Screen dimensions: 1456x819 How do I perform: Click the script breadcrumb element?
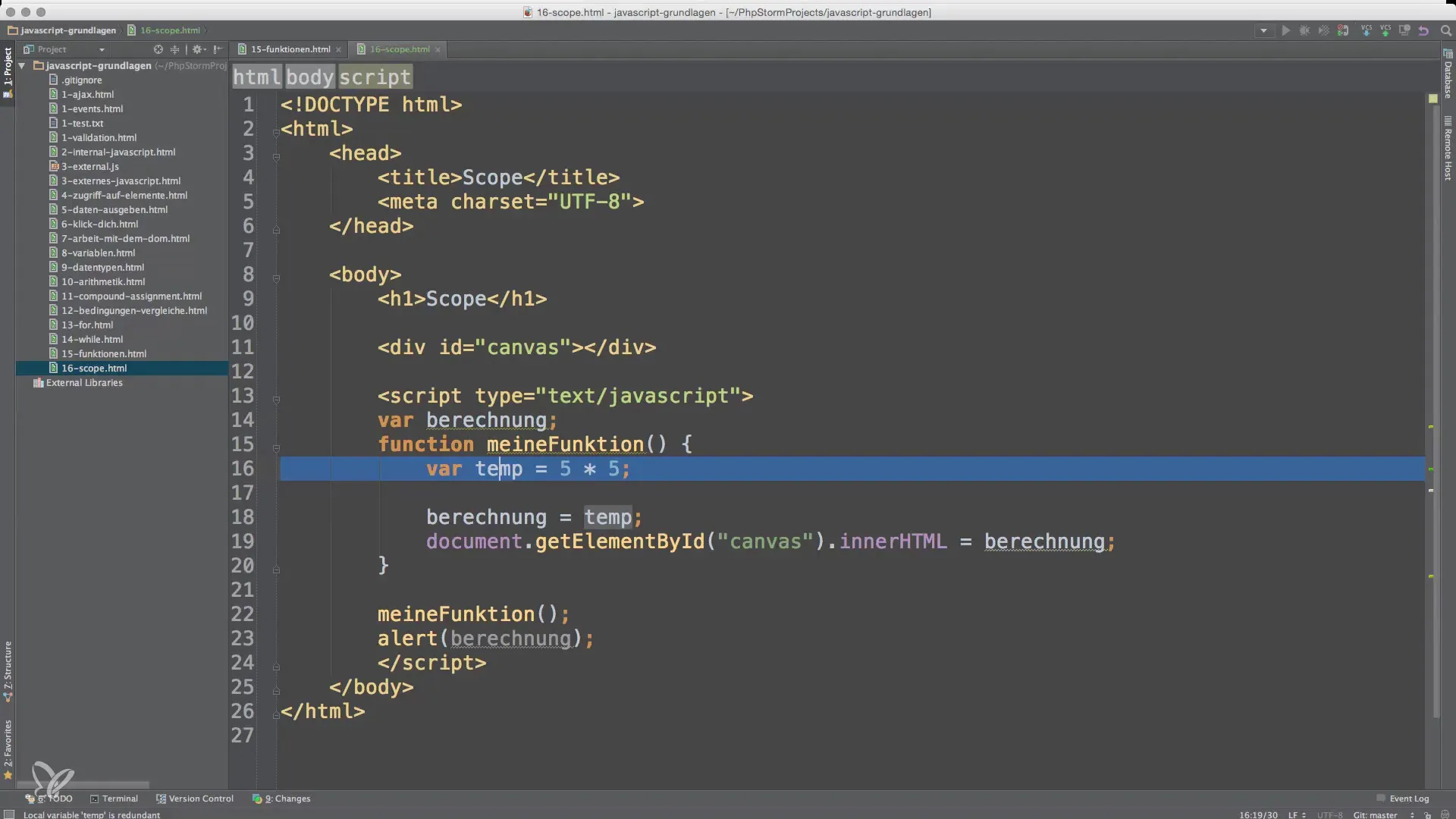(x=375, y=77)
